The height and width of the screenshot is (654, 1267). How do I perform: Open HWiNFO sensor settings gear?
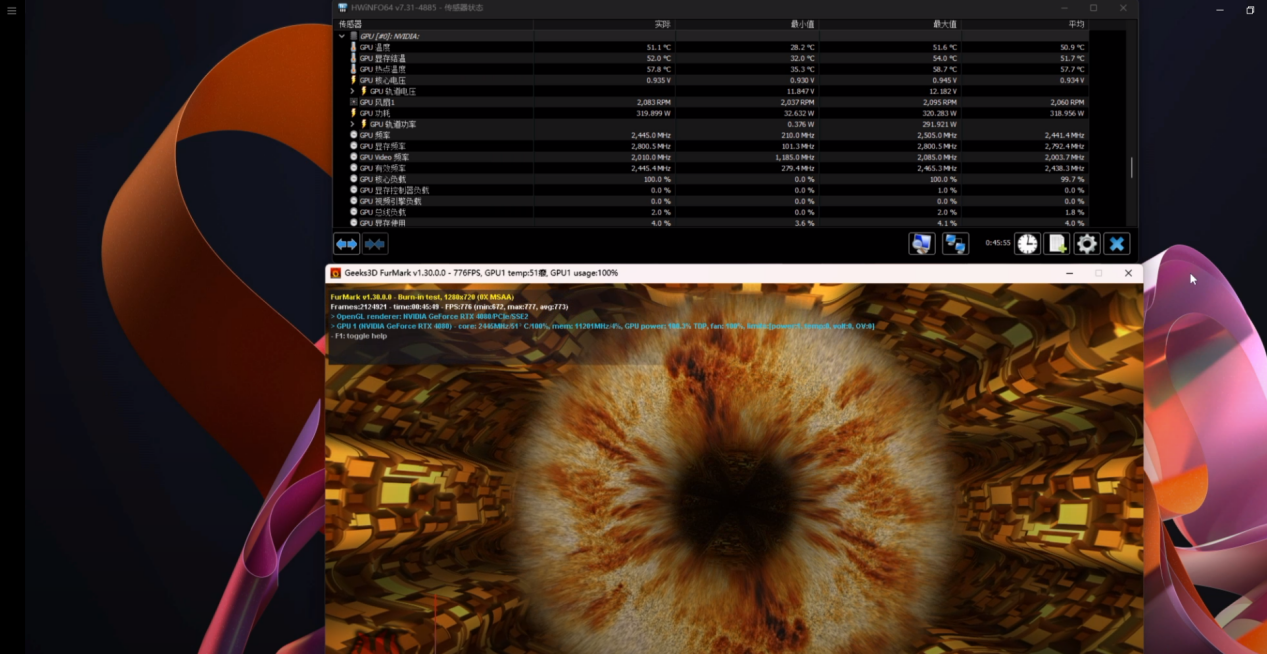tap(1087, 244)
